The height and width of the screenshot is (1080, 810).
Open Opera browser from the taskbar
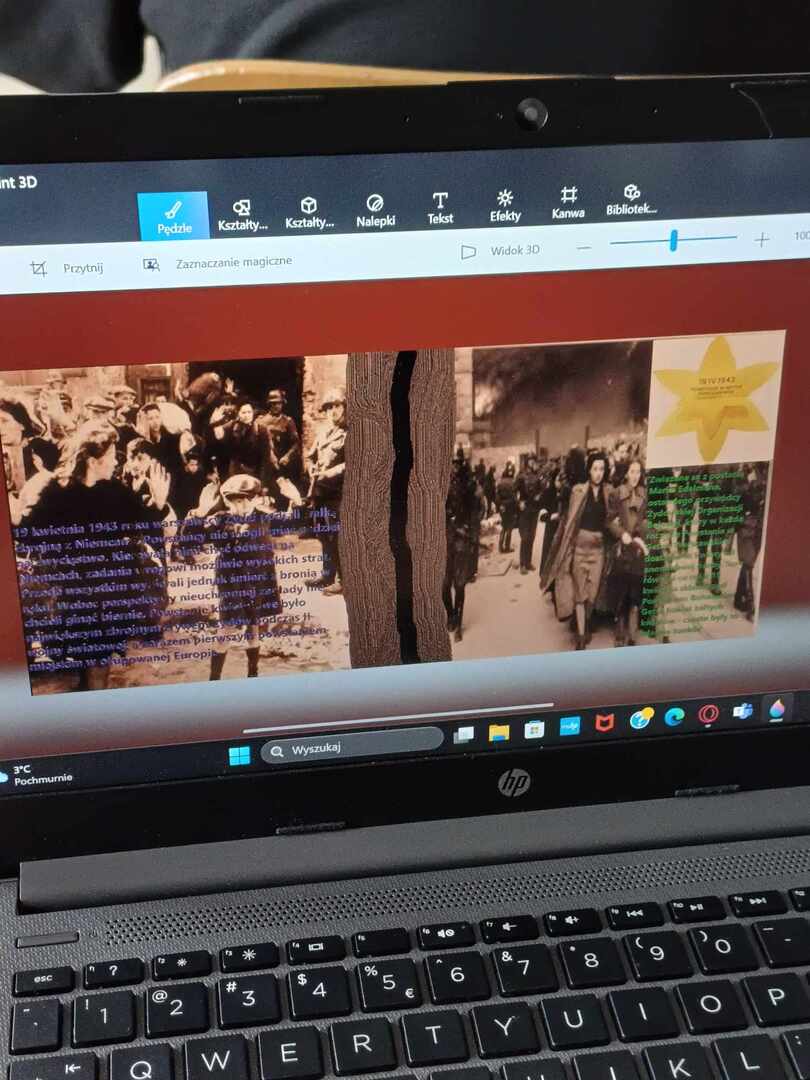(x=709, y=714)
